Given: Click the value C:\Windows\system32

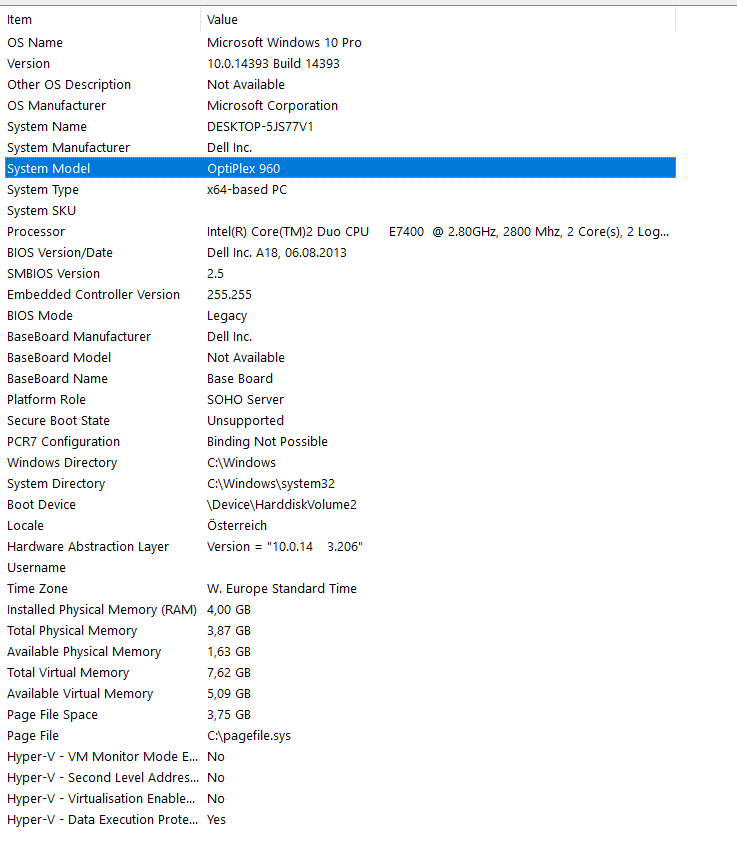Looking at the screenshot, I should tap(271, 484).
